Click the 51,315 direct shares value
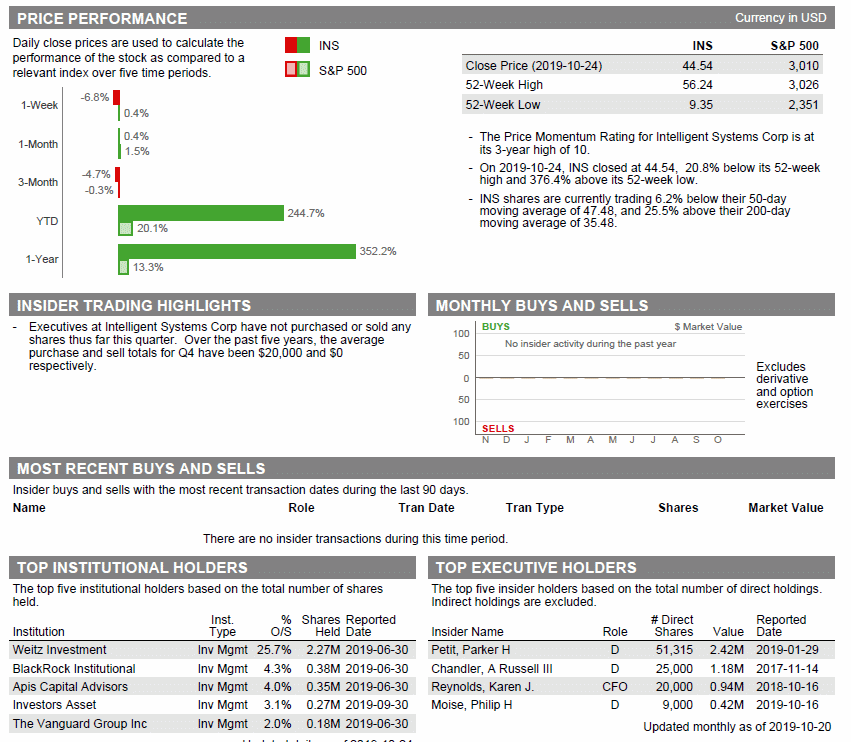This screenshot has height=742, width=851. point(674,650)
